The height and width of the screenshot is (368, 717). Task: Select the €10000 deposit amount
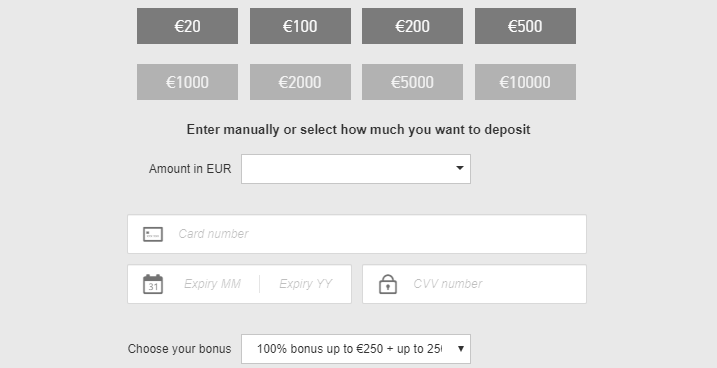coord(525,82)
